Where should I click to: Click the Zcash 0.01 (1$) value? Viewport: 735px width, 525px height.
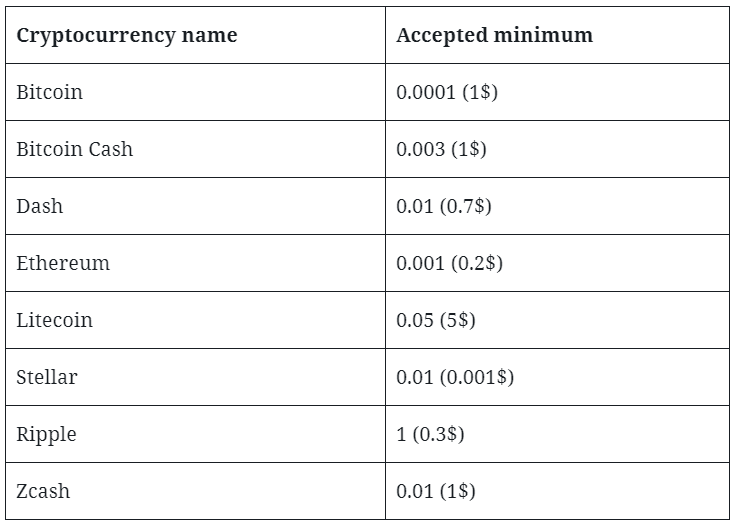(x=435, y=491)
